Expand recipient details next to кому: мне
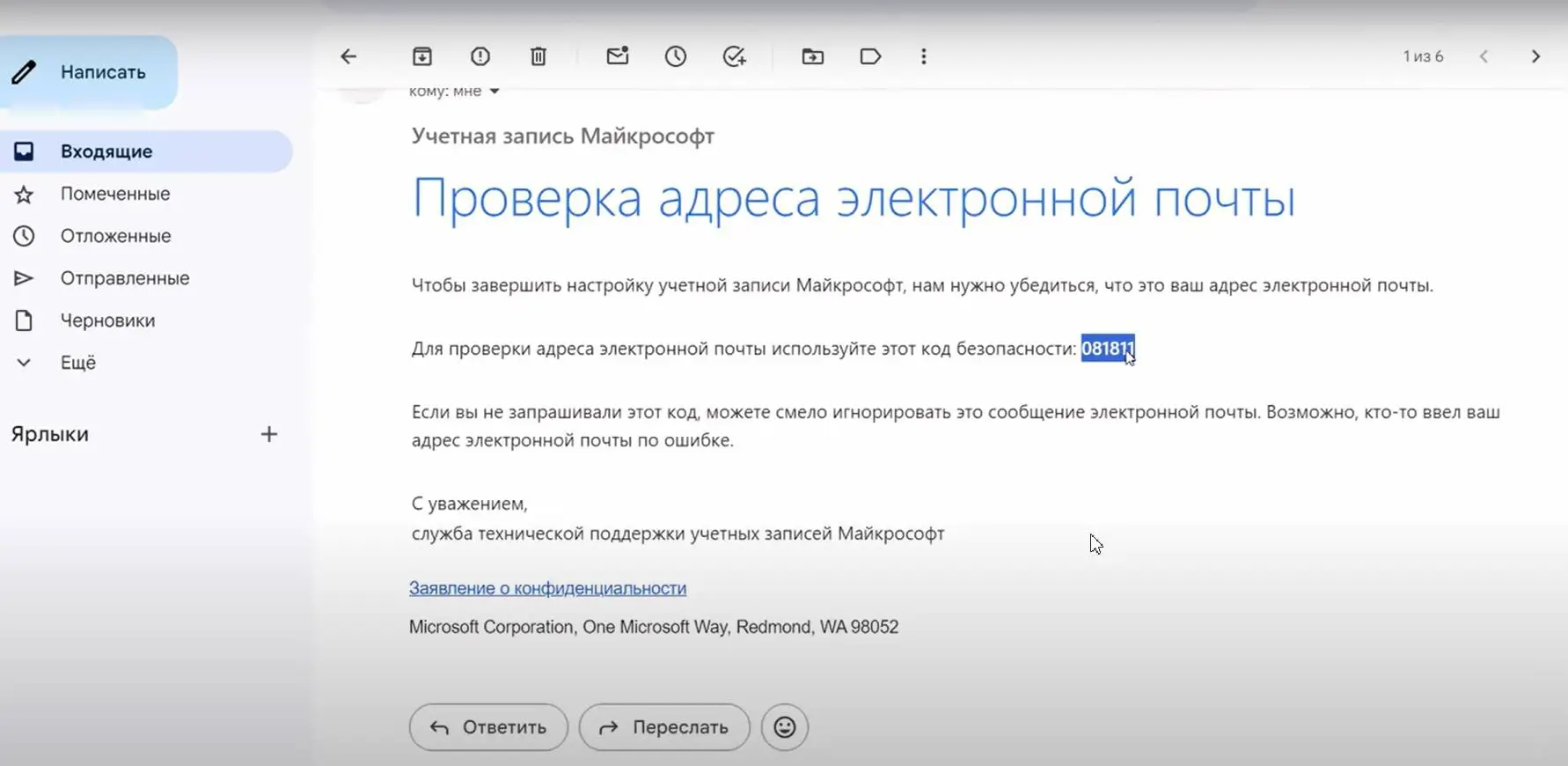The height and width of the screenshot is (766, 1568). point(495,92)
